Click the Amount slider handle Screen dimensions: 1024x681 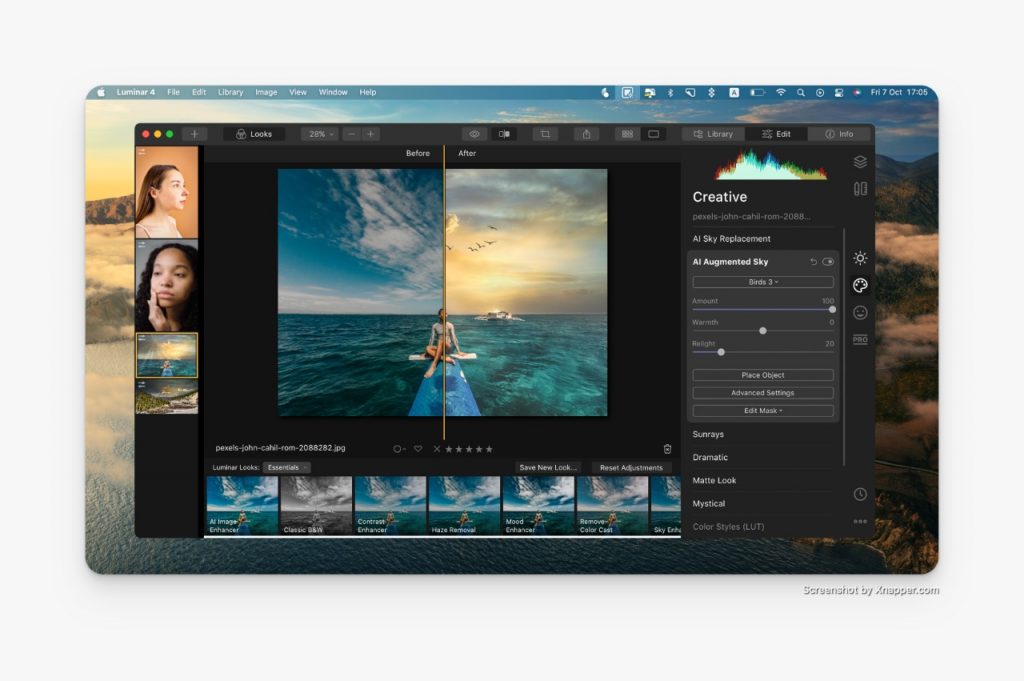[x=832, y=309]
